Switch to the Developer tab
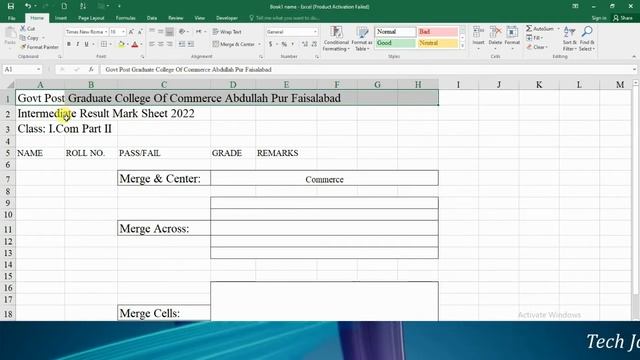 pyautogui.click(x=227, y=18)
